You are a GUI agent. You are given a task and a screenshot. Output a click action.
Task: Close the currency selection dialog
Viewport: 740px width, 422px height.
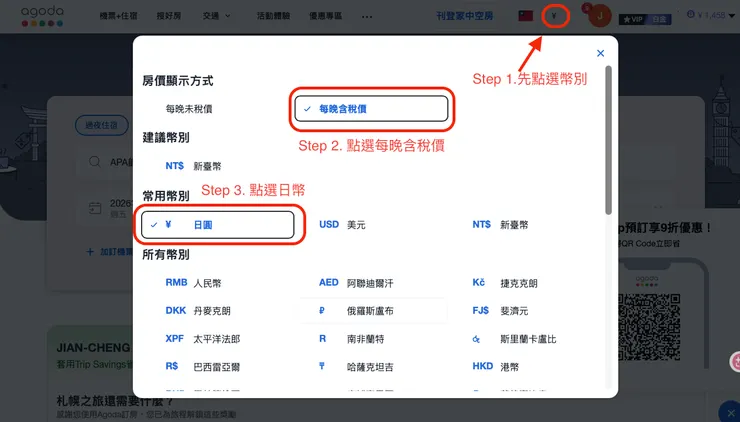pyautogui.click(x=600, y=53)
